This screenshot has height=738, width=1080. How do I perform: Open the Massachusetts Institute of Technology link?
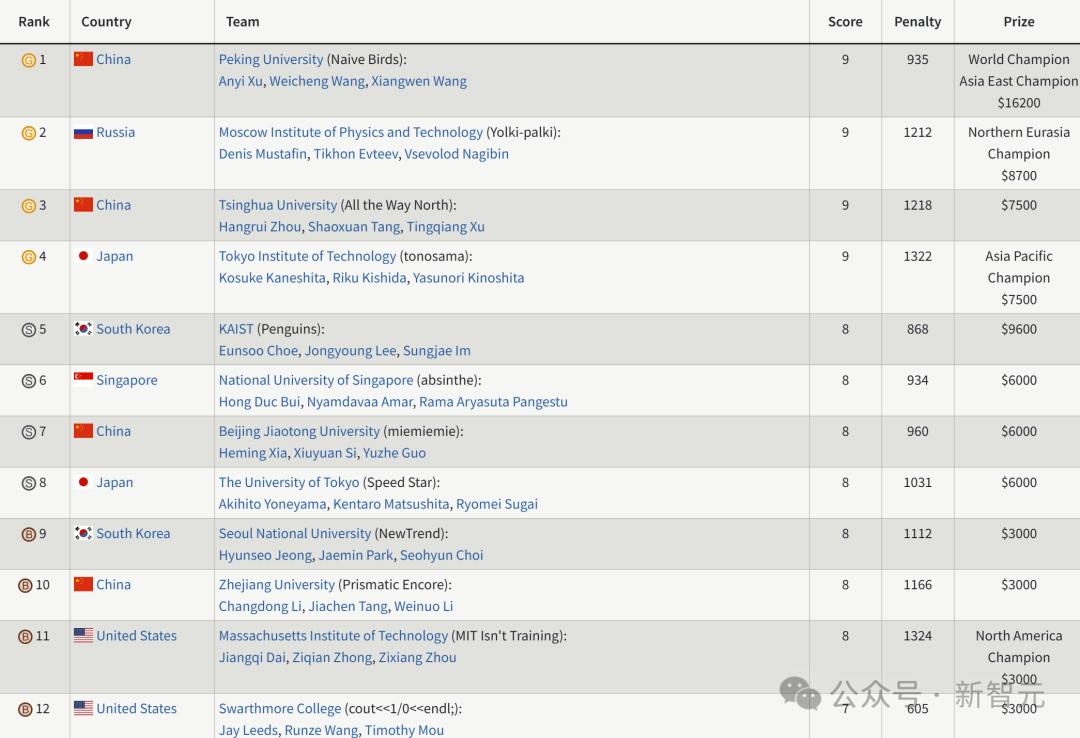(x=333, y=636)
